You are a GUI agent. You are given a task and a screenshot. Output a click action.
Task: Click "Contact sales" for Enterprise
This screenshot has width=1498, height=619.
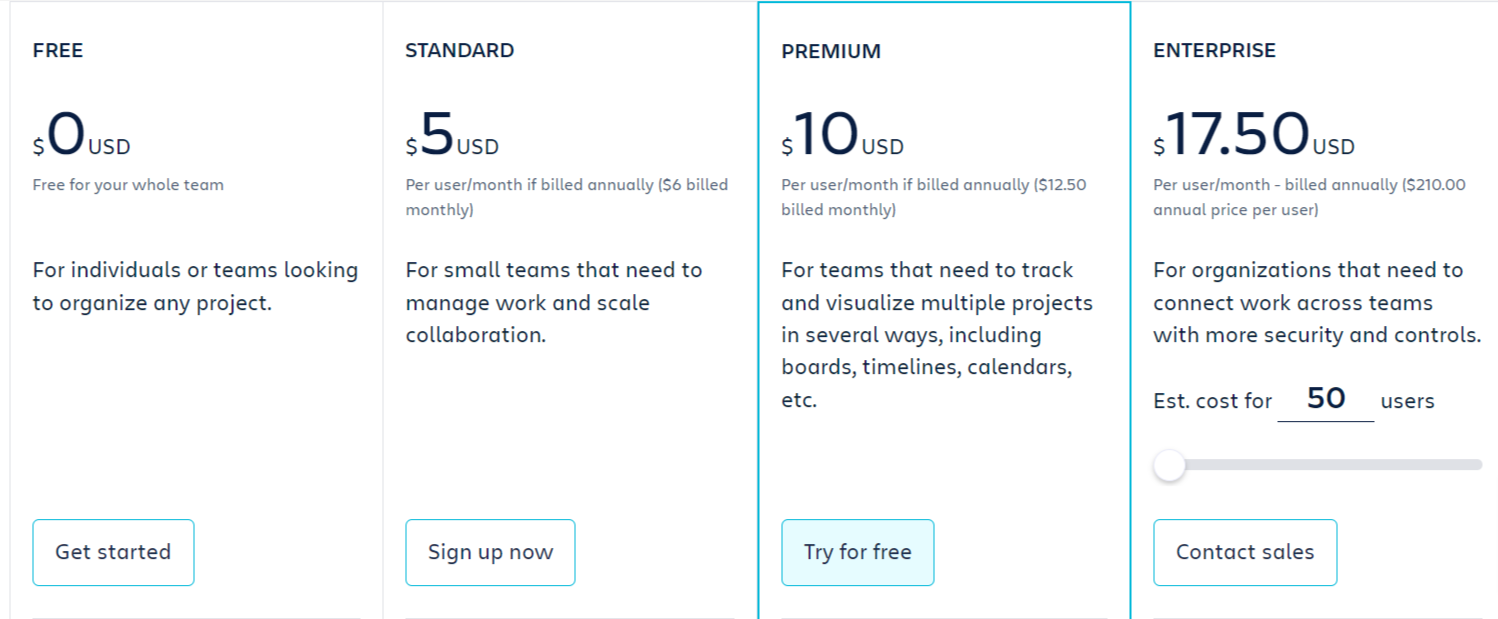pyautogui.click(x=1244, y=552)
